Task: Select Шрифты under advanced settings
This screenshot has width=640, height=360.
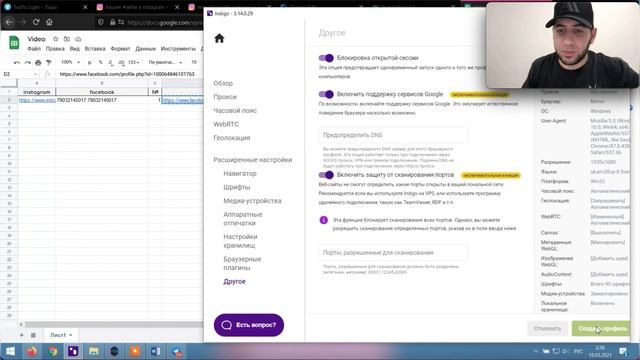Action: 237,187
